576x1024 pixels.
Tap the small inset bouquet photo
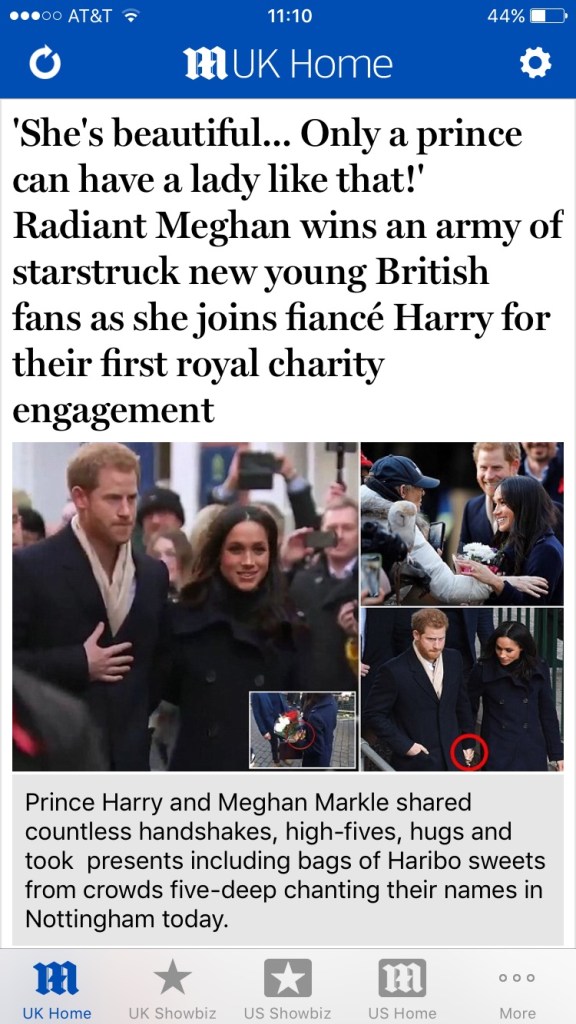point(303,729)
